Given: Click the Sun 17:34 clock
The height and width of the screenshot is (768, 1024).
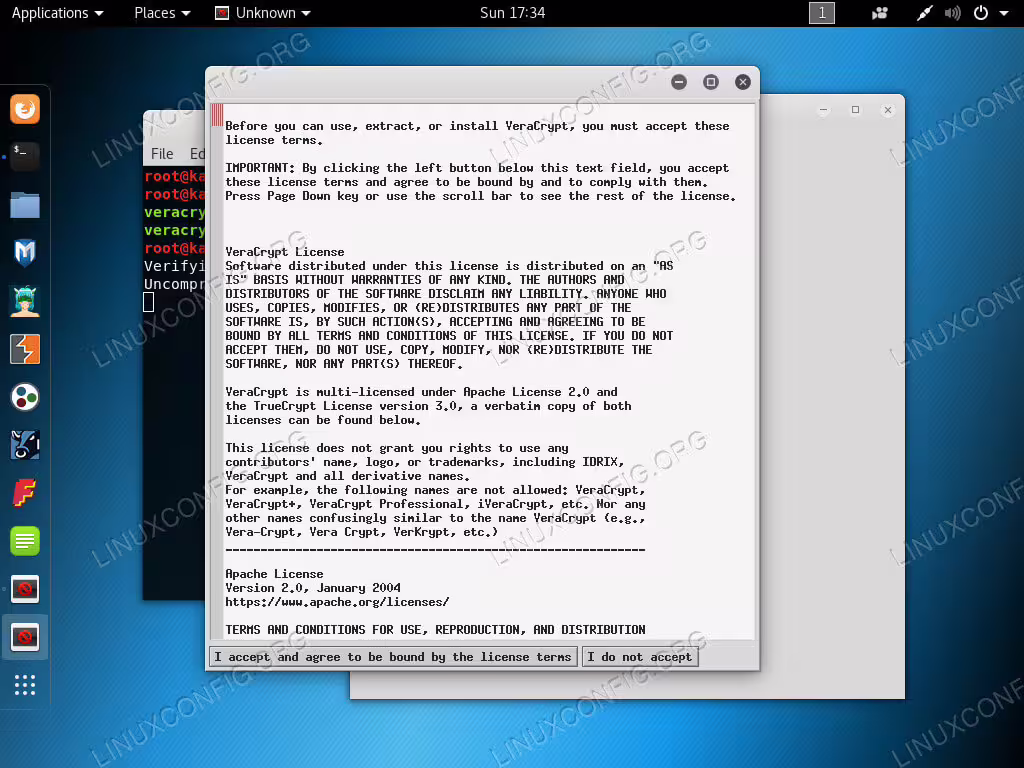Looking at the screenshot, I should 512,13.
